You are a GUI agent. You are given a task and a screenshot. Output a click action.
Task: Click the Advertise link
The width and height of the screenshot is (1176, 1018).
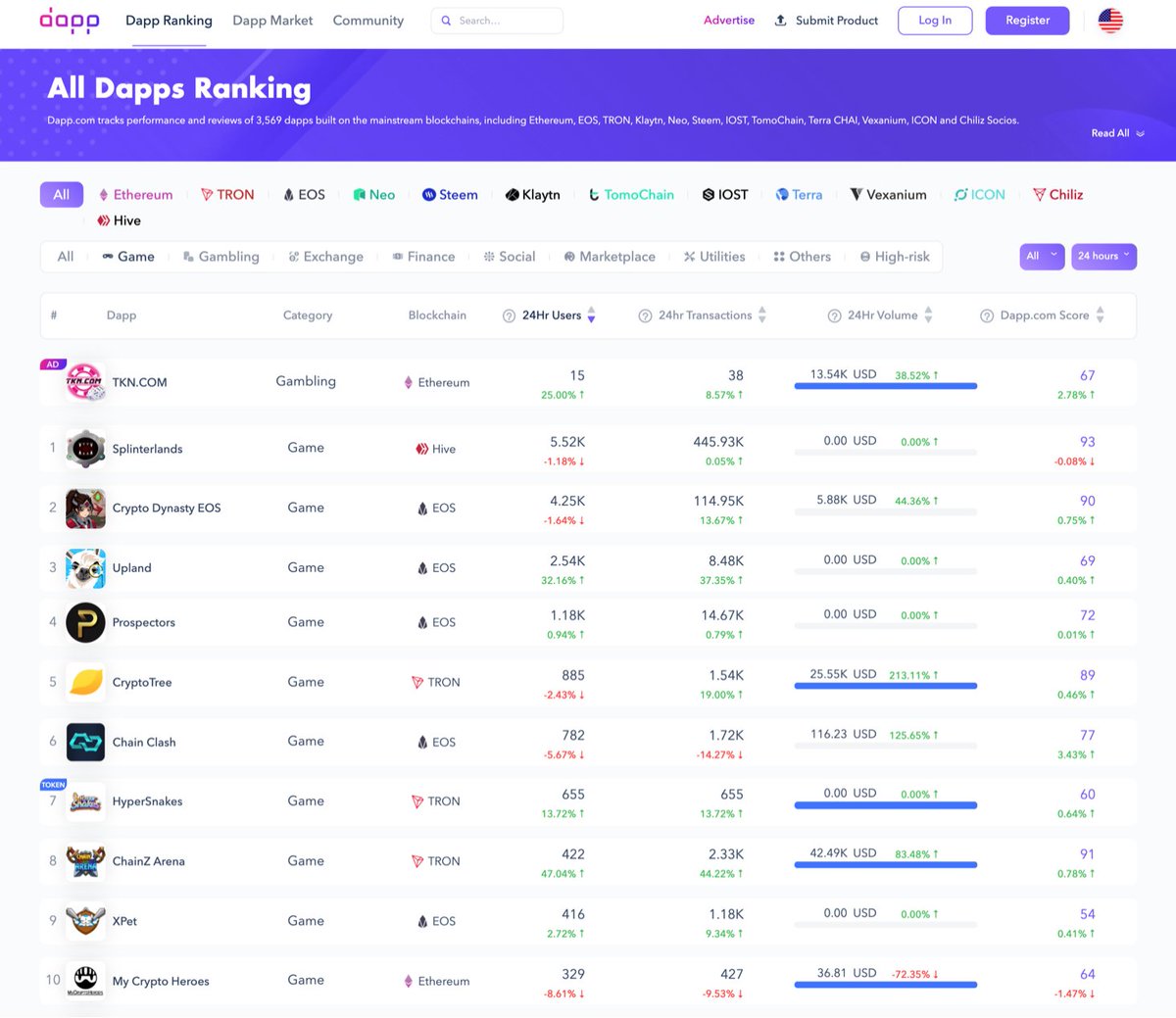(x=729, y=21)
